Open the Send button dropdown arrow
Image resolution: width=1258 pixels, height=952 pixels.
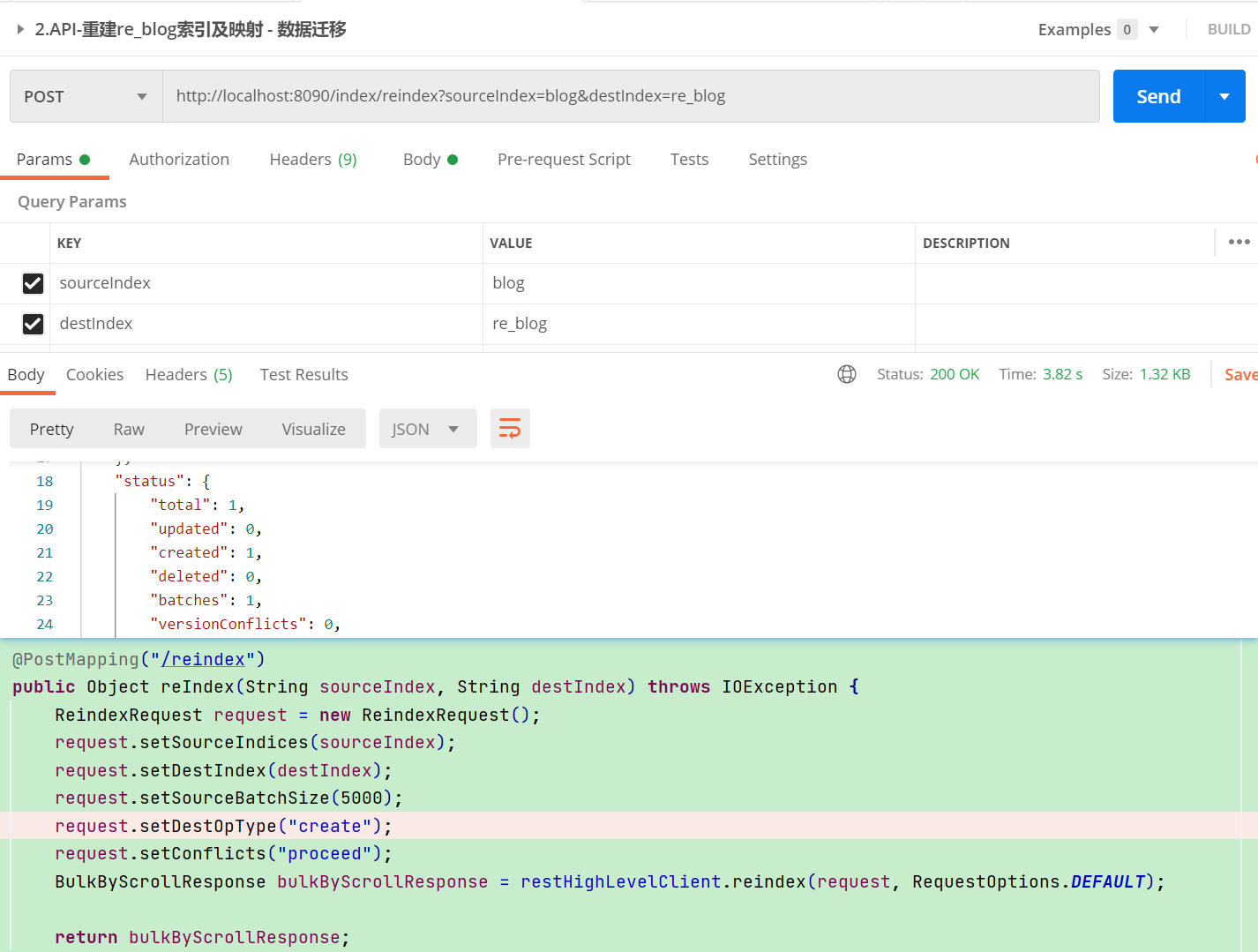click(x=1224, y=96)
